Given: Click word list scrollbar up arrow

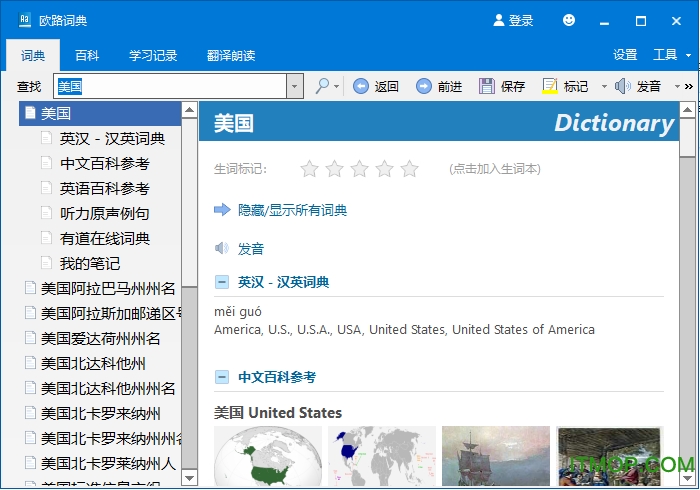Looking at the screenshot, I should point(189,110).
